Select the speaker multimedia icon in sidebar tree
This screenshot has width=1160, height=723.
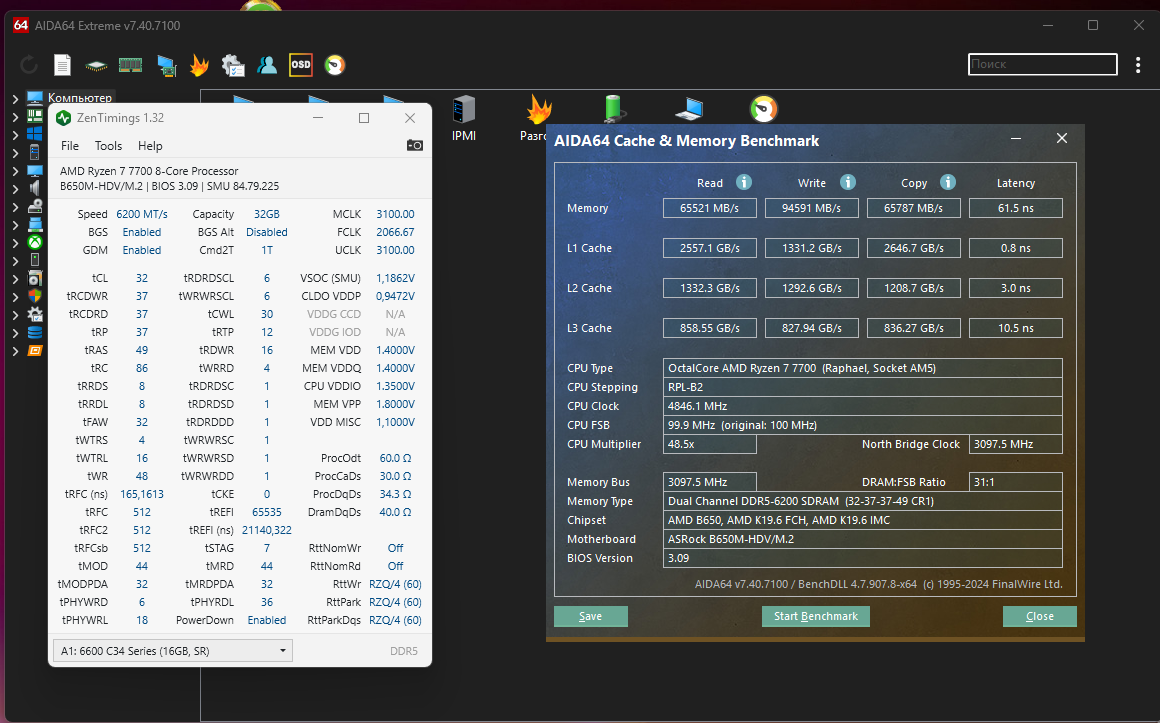tap(35, 188)
